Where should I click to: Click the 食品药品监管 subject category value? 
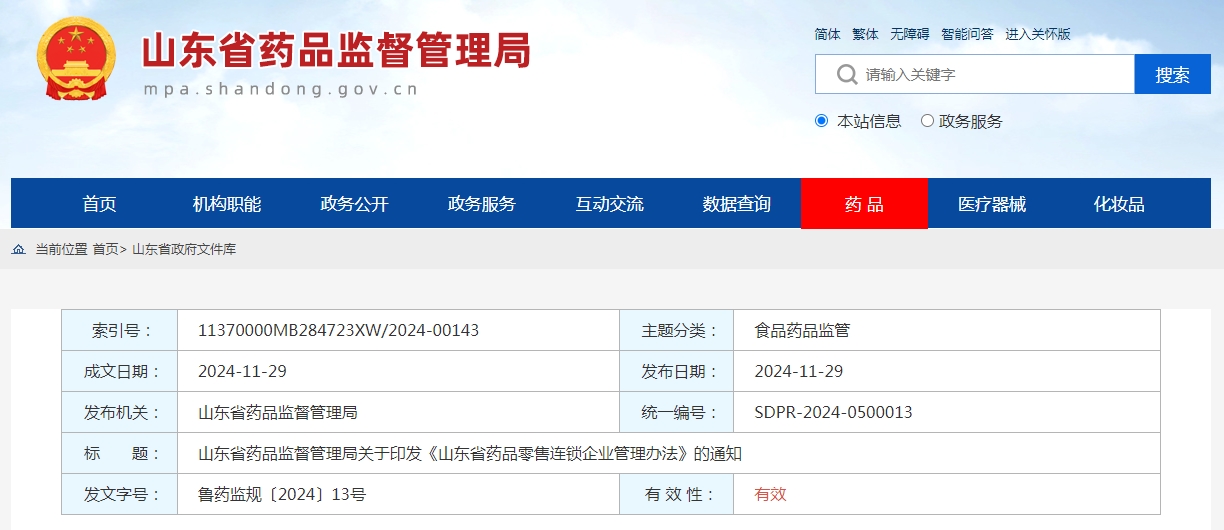coord(802,330)
